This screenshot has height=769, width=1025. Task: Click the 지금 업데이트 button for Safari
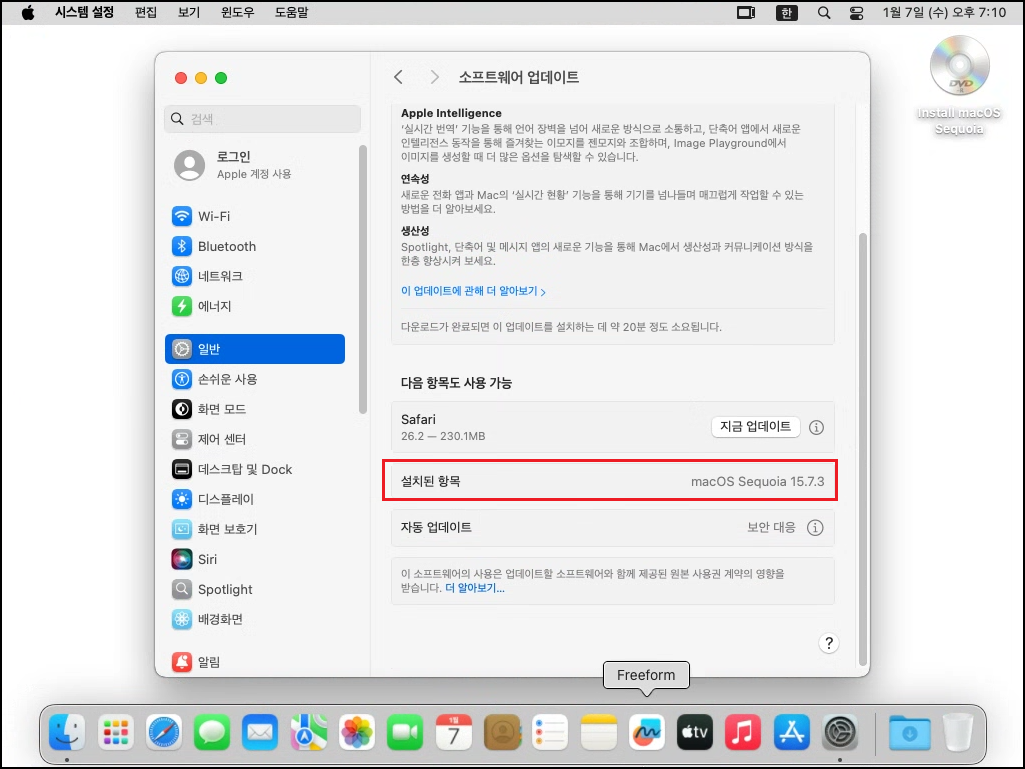755,426
